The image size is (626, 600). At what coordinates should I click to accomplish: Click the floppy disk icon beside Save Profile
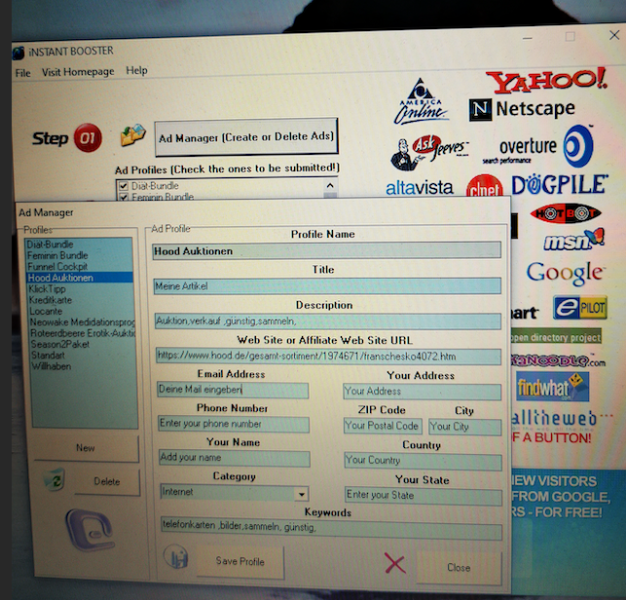[180, 560]
